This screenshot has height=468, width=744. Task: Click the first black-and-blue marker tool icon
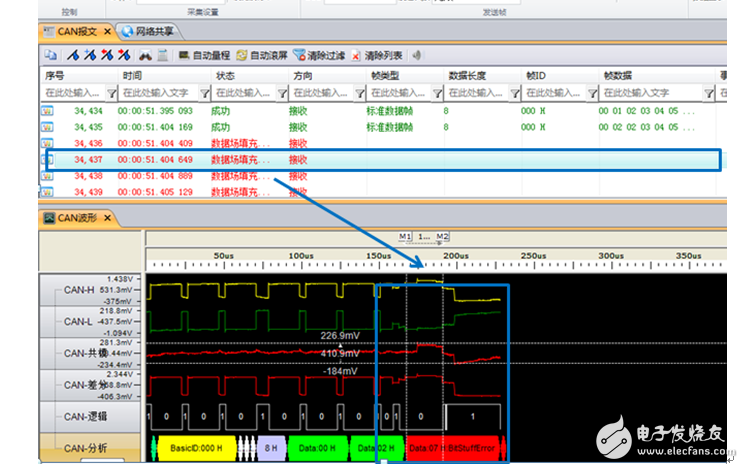[x=73, y=56]
